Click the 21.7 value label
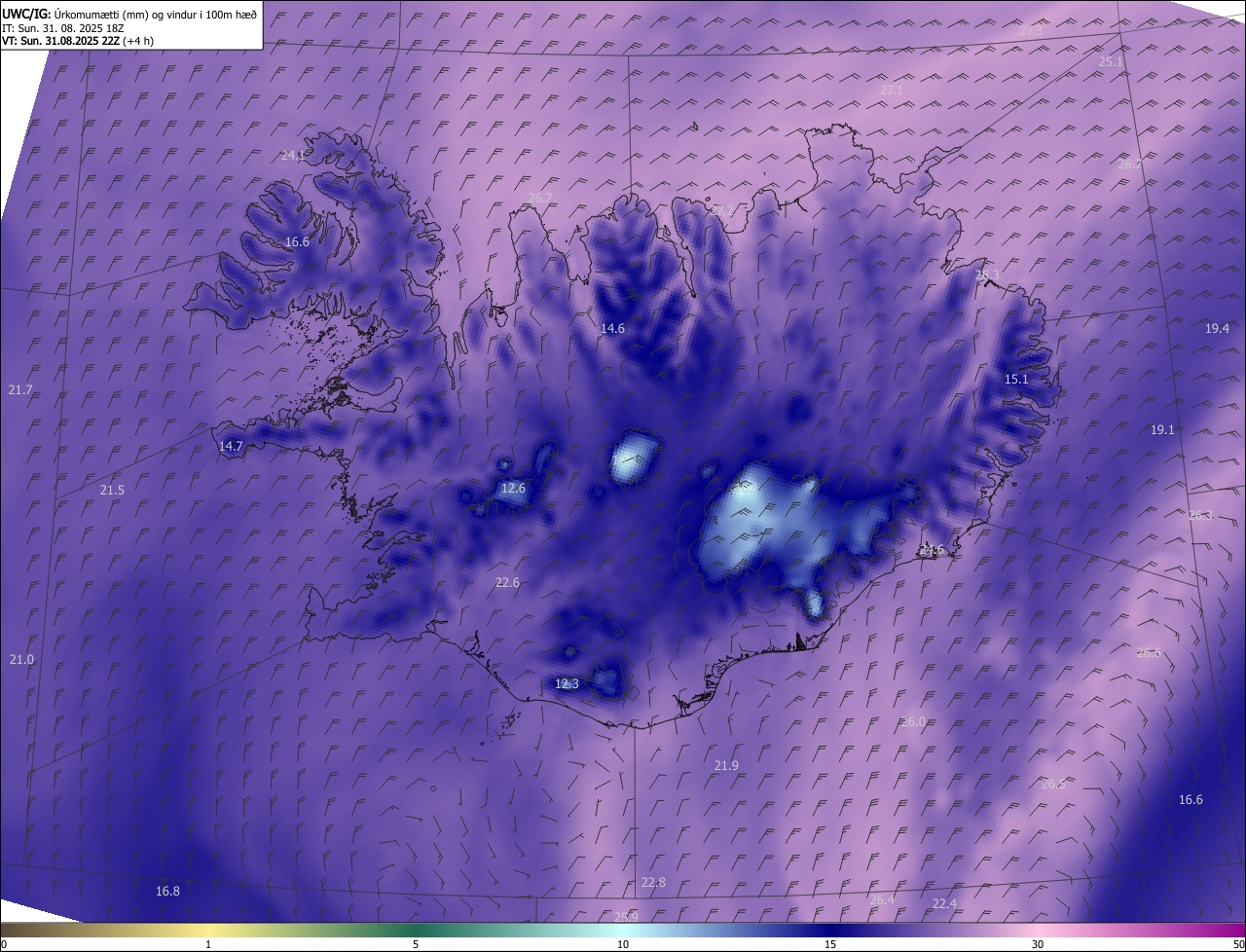The image size is (1246, 952). [x=20, y=390]
